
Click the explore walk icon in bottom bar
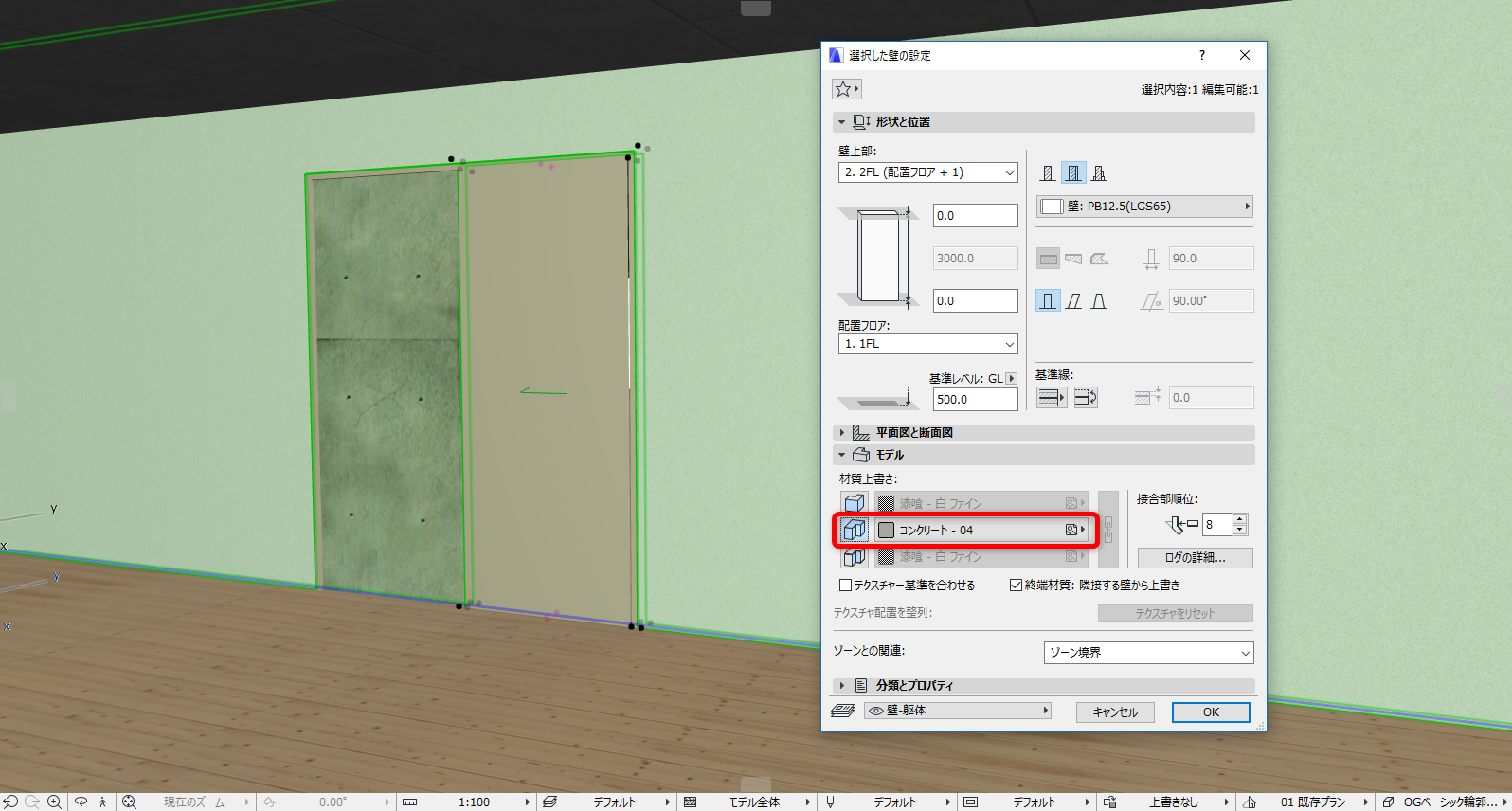(103, 802)
